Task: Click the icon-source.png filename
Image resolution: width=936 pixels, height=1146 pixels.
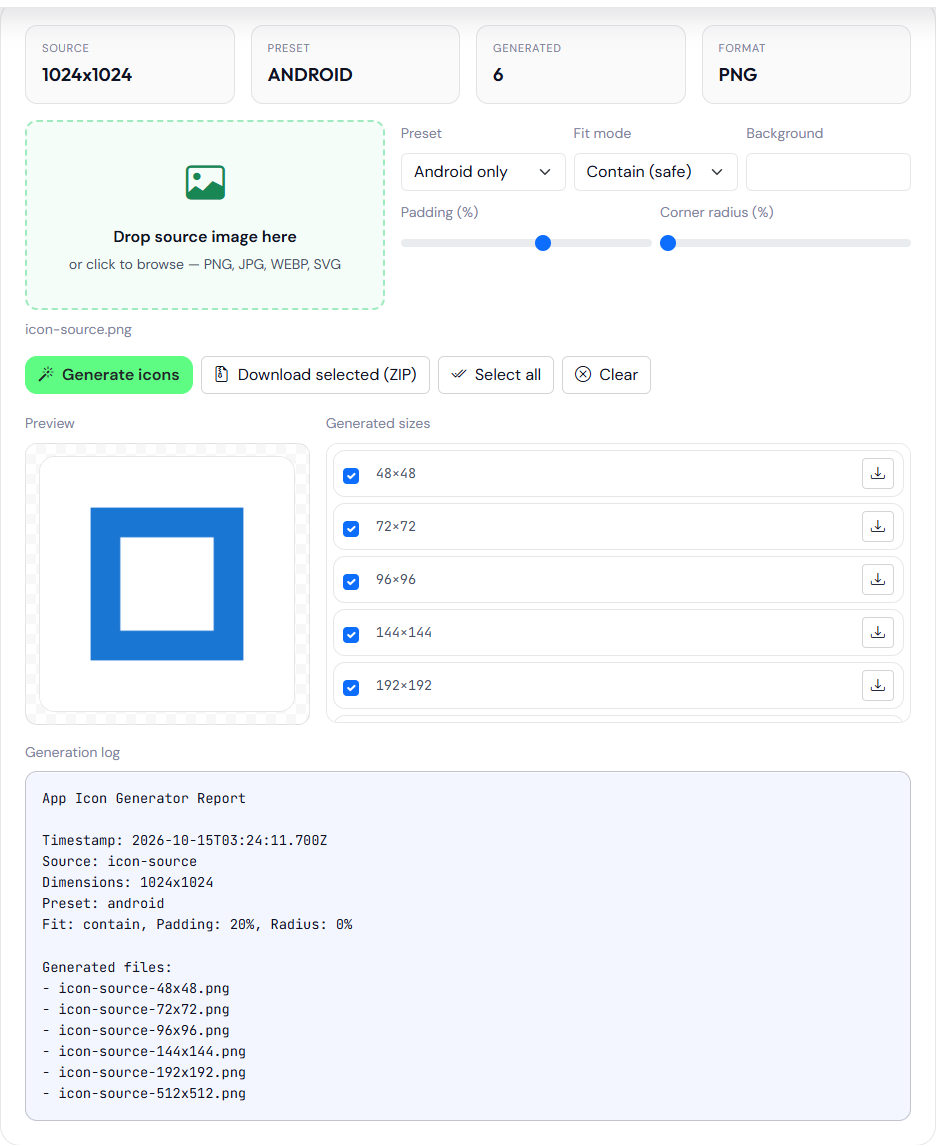Action: 78,330
